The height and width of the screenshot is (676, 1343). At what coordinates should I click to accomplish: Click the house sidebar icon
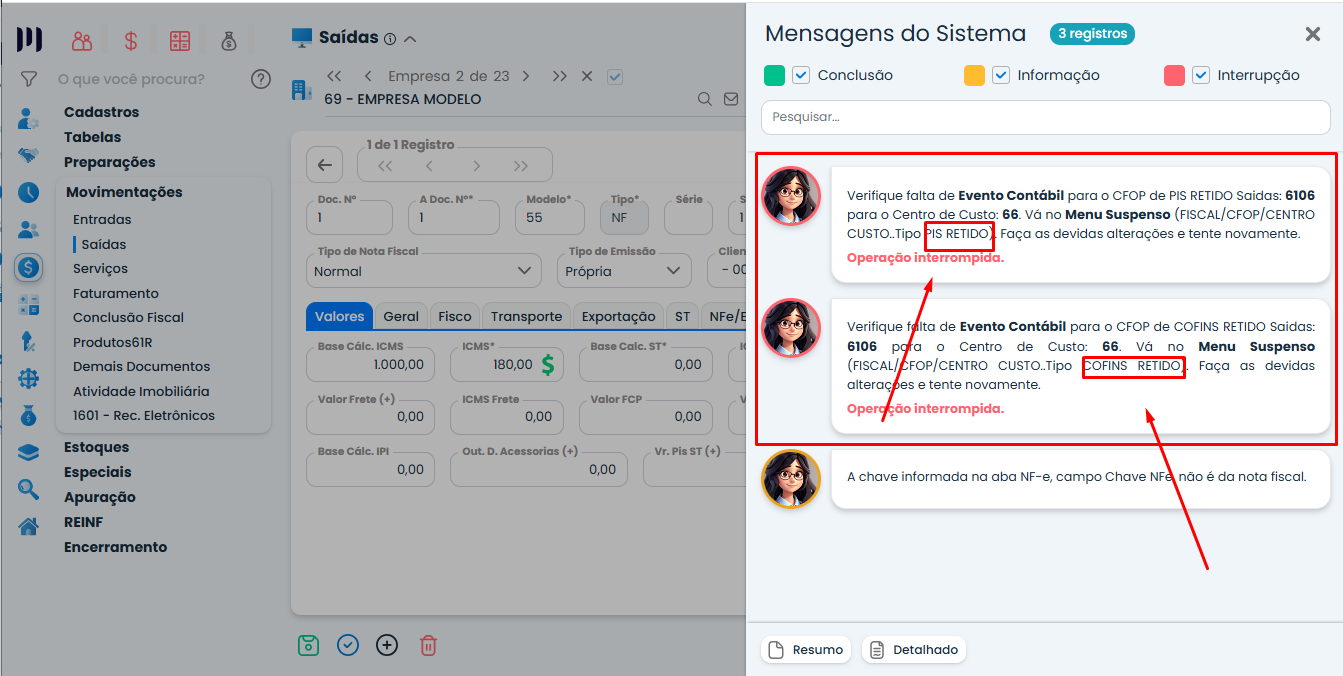tap(28, 526)
